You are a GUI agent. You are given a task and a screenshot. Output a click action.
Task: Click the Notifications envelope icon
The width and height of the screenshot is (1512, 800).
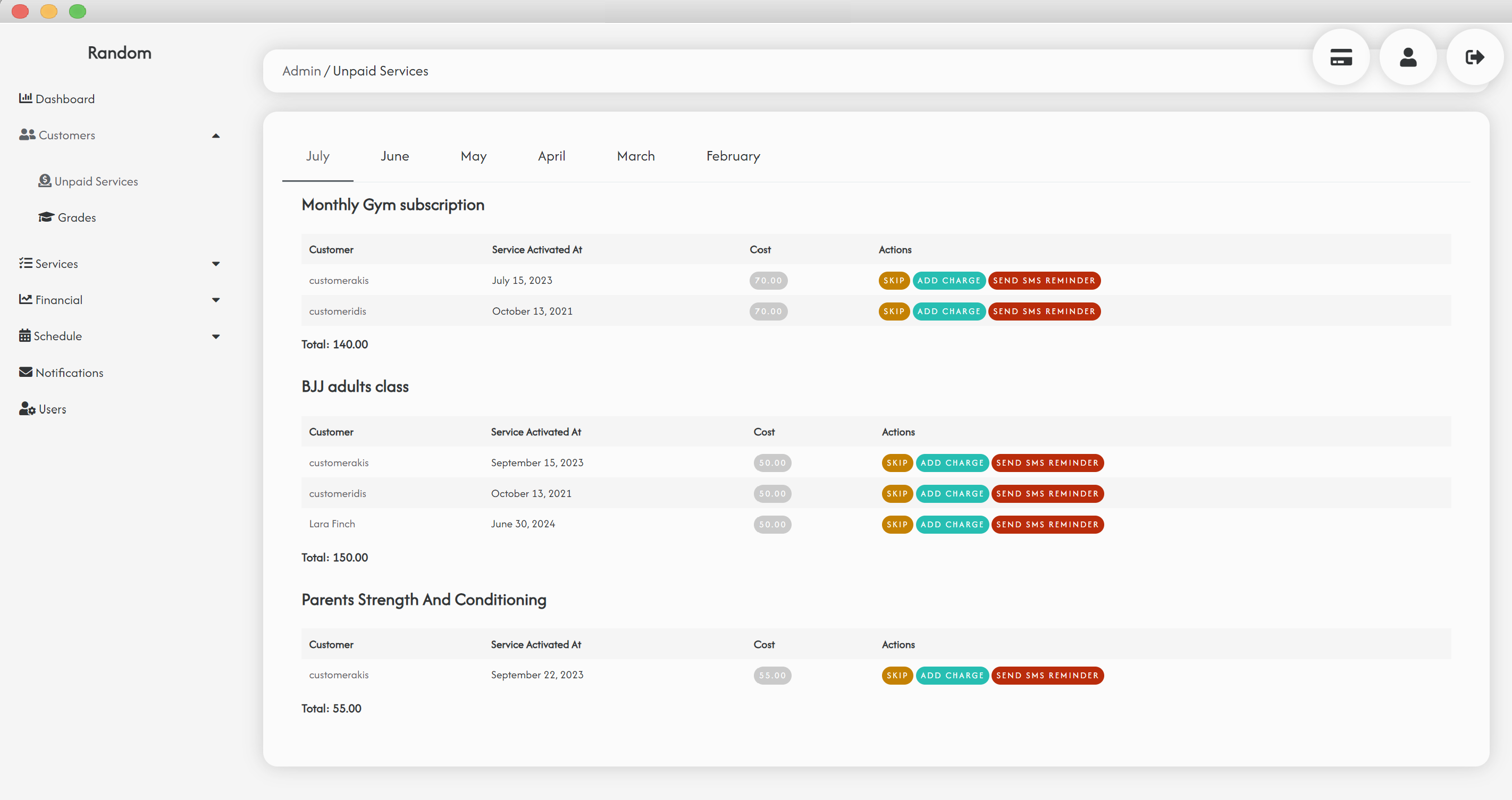coord(25,372)
